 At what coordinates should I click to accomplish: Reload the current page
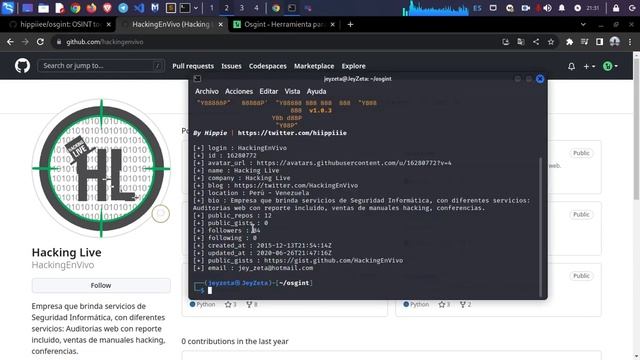click(40, 42)
